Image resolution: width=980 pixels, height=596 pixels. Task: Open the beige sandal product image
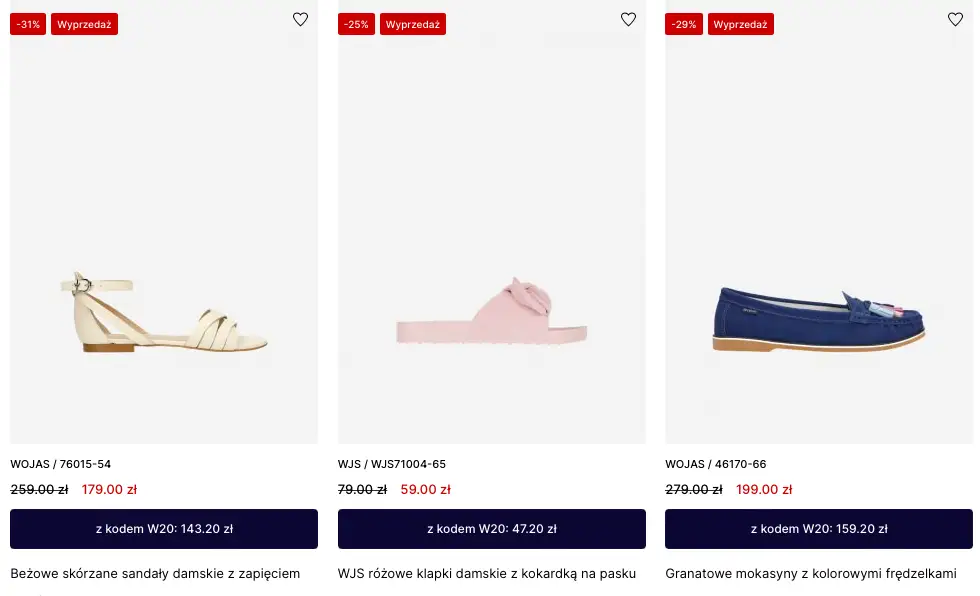point(164,312)
